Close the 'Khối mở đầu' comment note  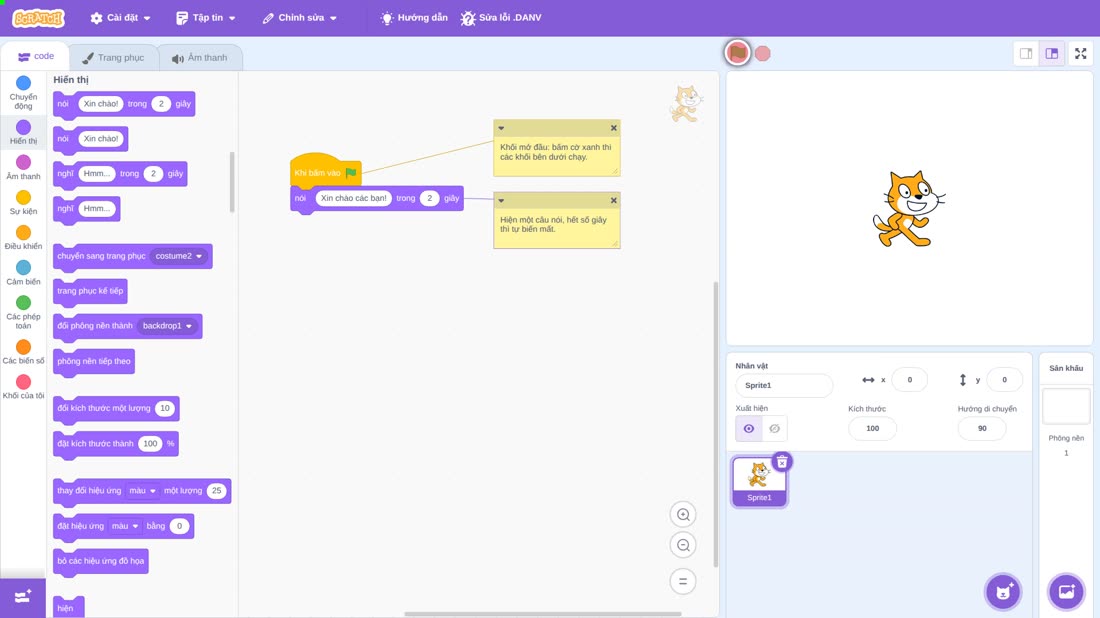point(614,128)
